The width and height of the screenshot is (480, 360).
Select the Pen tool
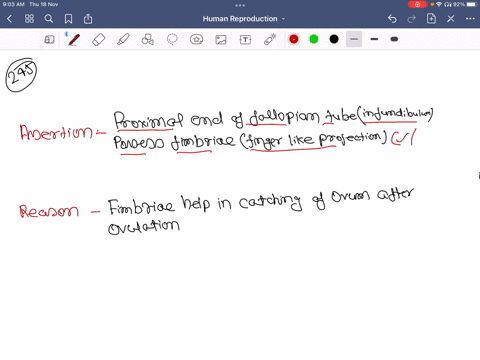pos(74,40)
